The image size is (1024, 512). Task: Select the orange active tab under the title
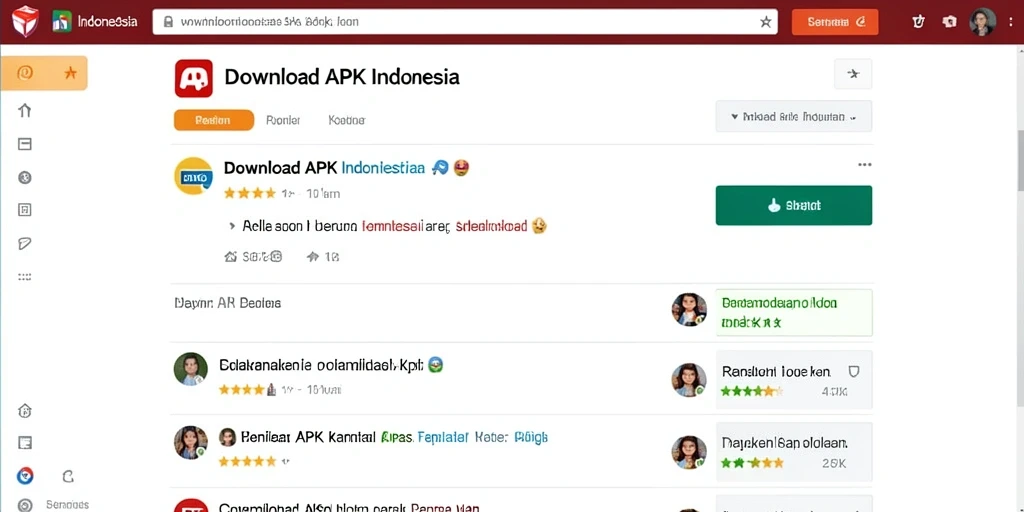click(x=214, y=120)
